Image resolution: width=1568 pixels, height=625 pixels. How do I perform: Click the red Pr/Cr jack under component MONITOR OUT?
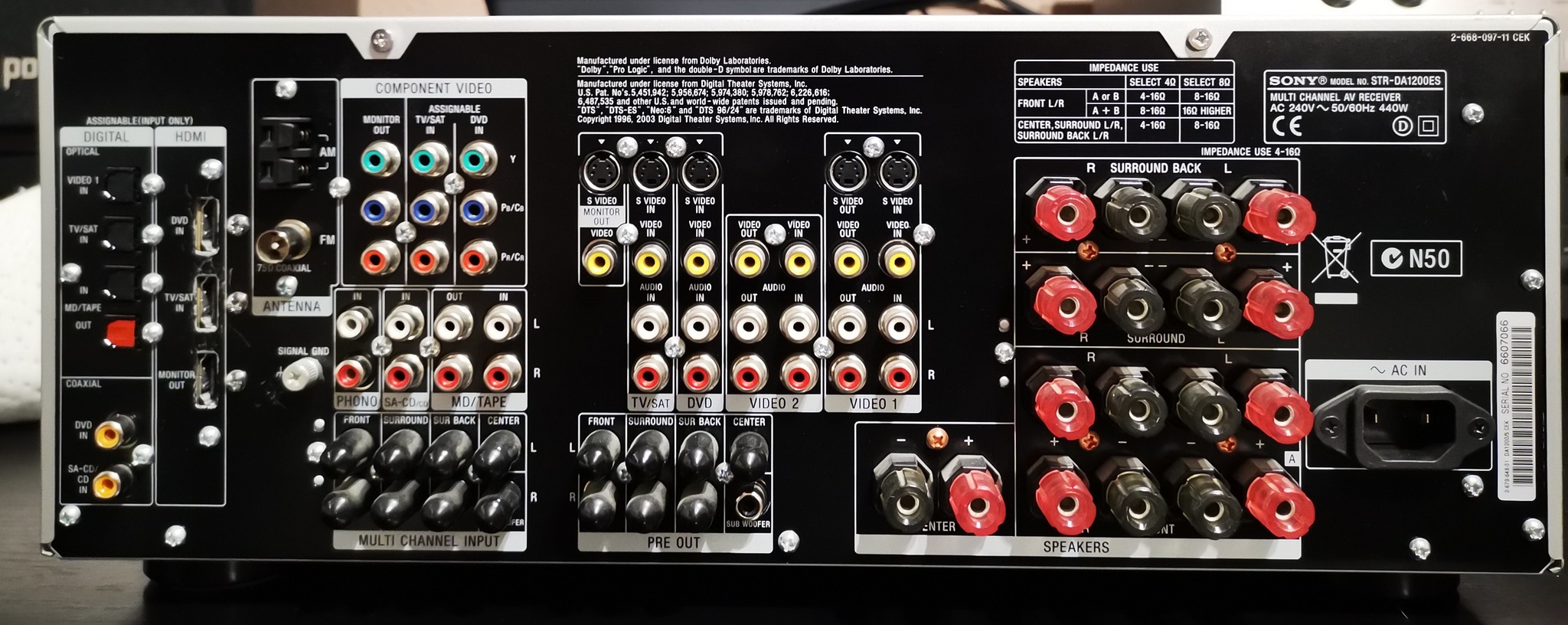(379, 259)
